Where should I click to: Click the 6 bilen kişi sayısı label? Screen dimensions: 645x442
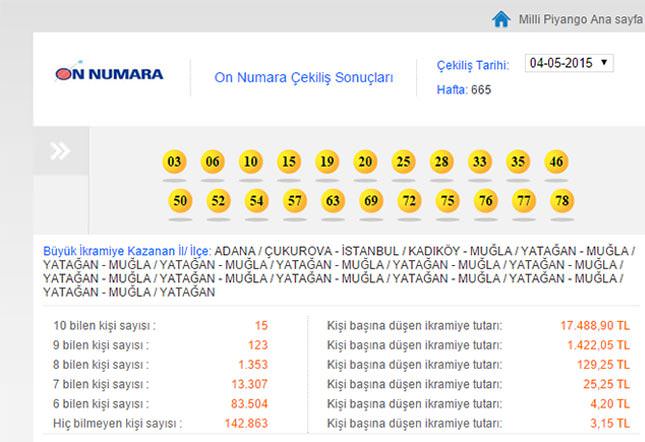[x=101, y=404]
